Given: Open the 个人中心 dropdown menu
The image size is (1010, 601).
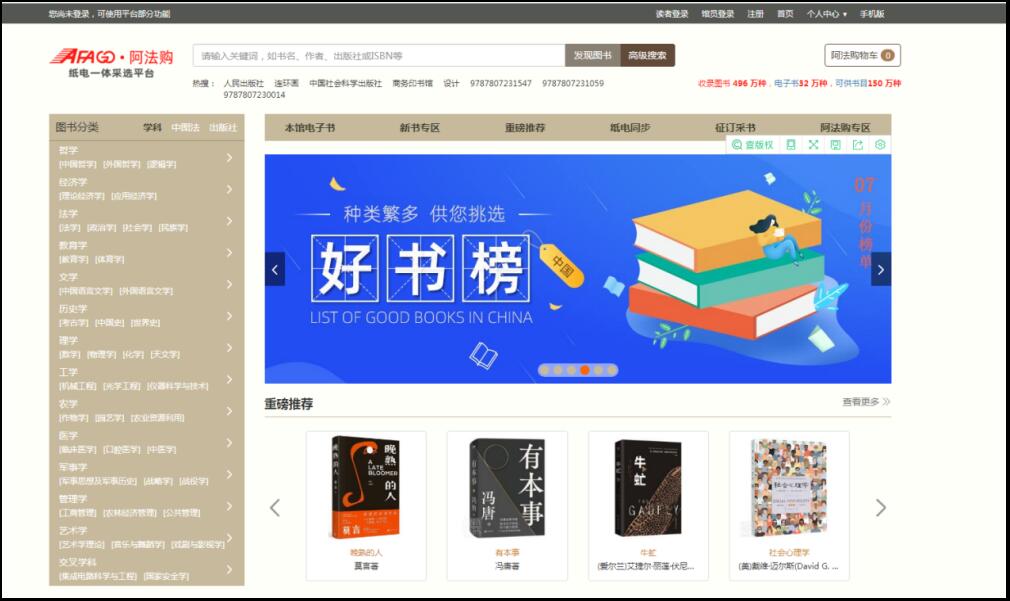Looking at the screenshot, I should [x=826, y=14].
